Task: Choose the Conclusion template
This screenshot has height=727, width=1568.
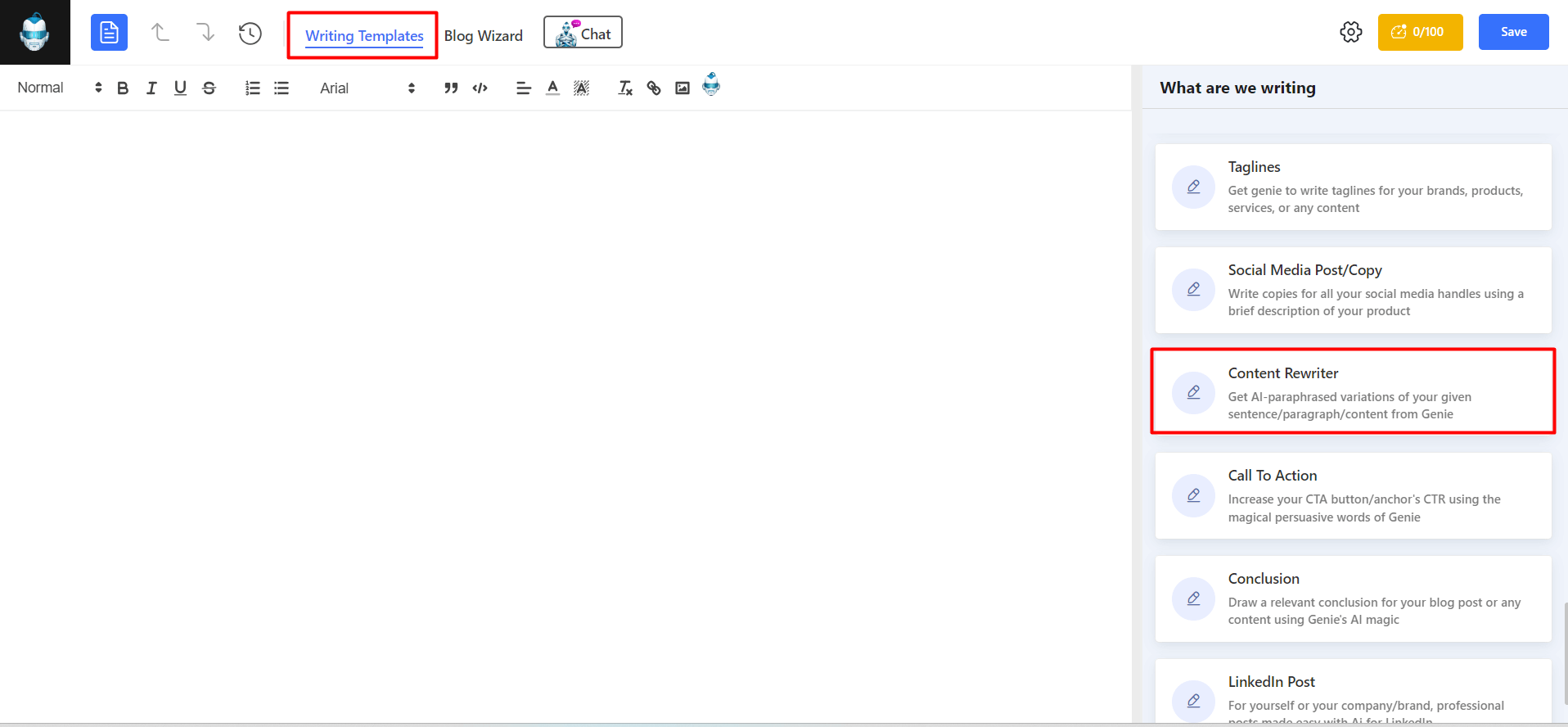Action: [x=1354, y=599]
